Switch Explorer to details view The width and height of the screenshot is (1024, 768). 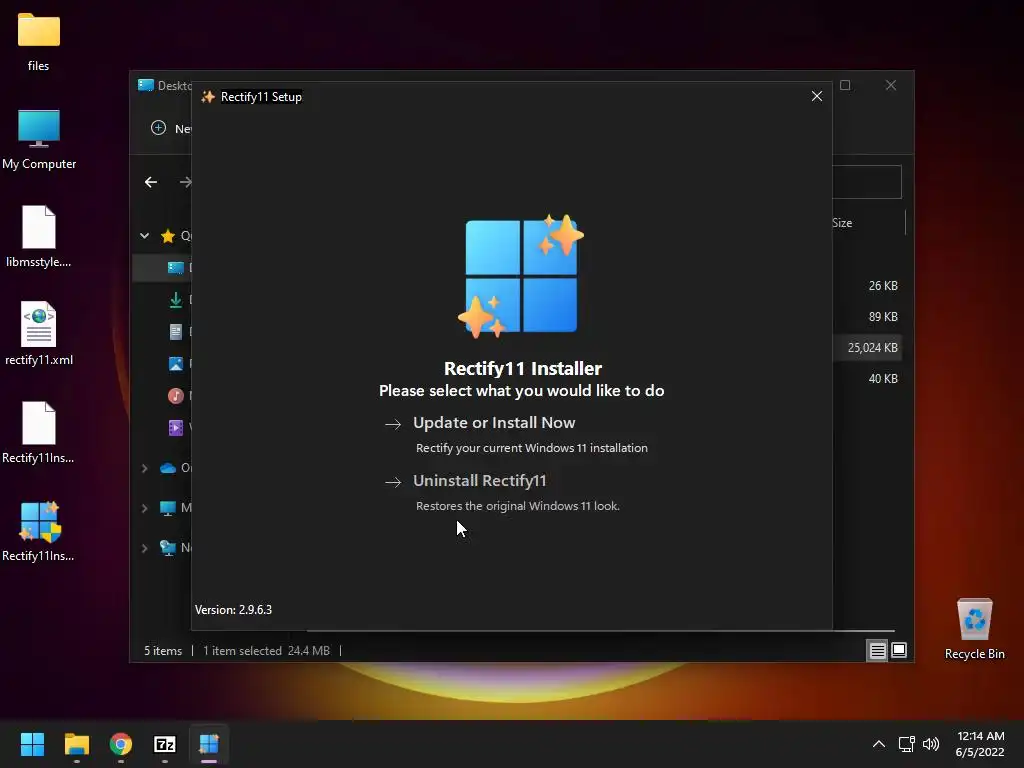pyautogui.click(x=877, y=650)
